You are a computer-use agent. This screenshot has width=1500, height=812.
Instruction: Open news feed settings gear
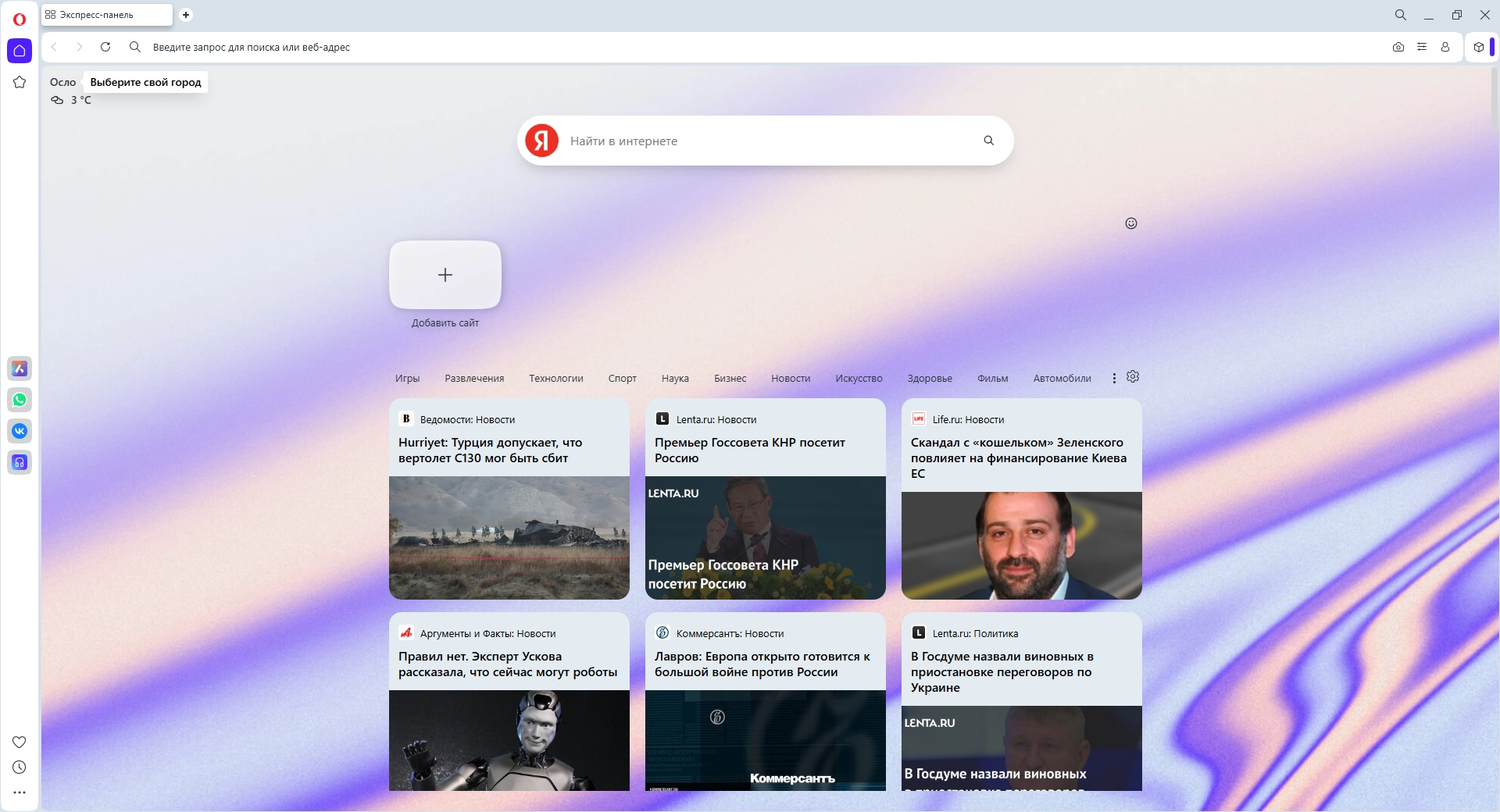point(1133,377)
